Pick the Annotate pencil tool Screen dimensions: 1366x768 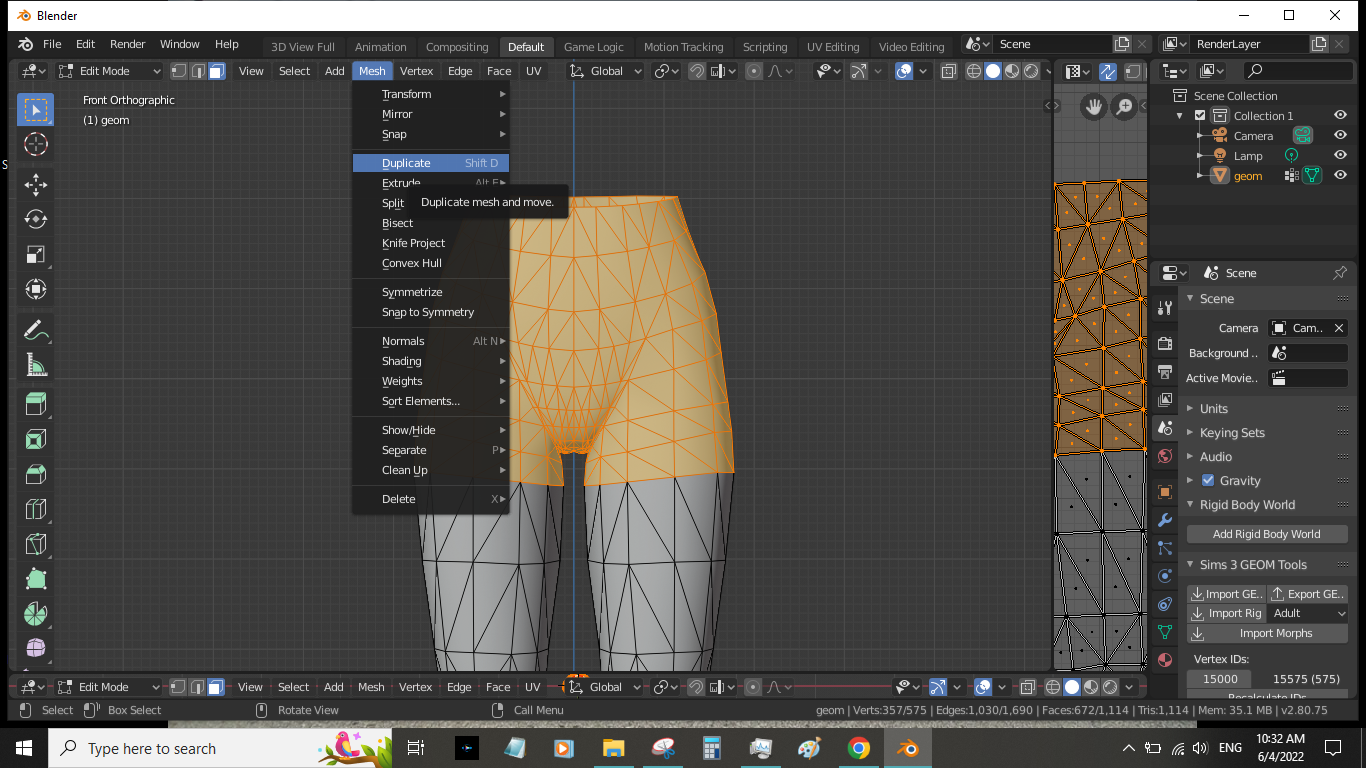[35, 330]
